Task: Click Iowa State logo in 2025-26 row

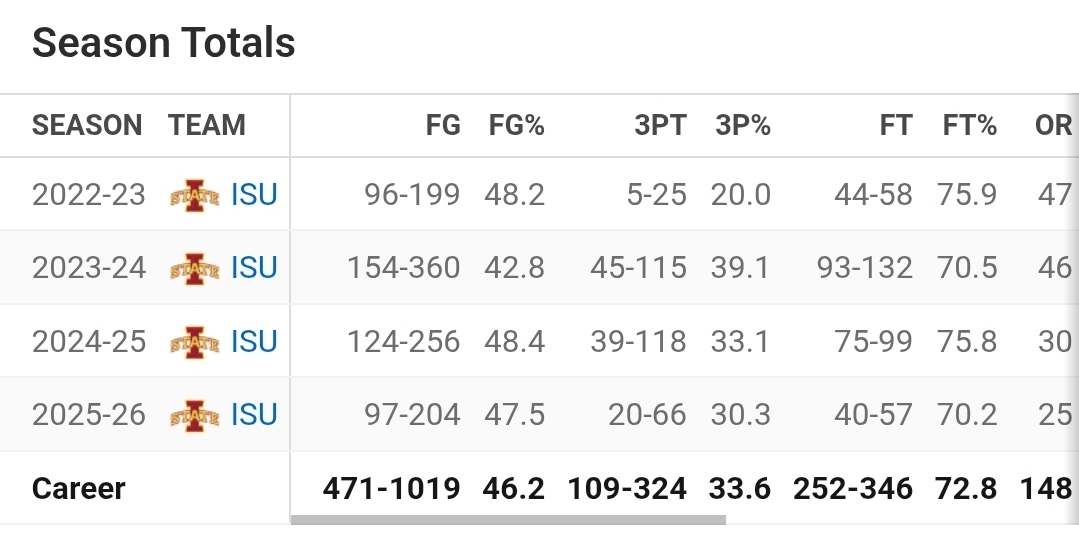Action: (194, 415)
